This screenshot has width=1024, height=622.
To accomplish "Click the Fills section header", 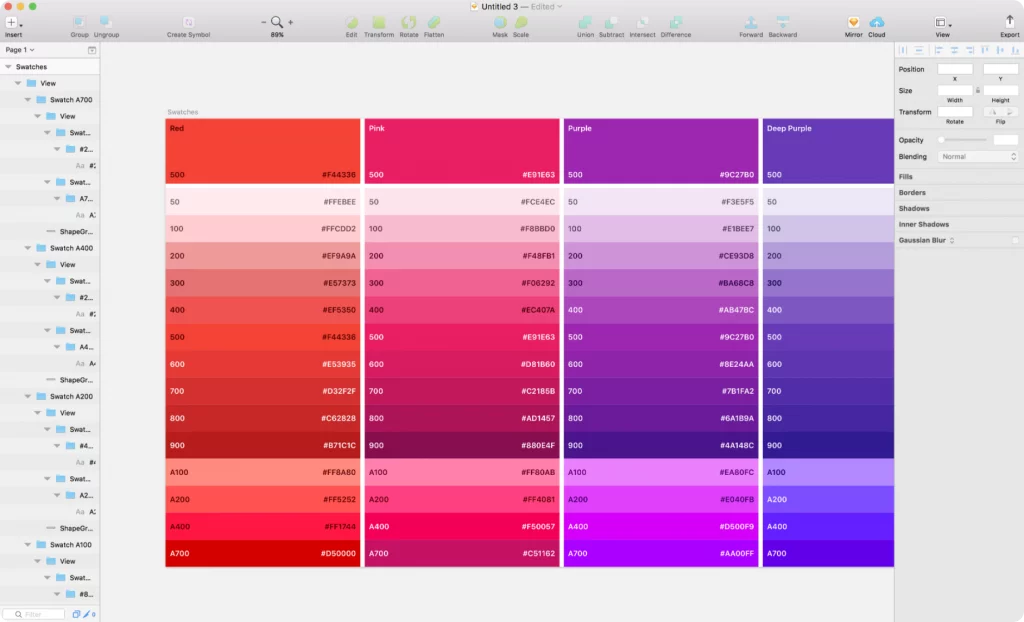I will click(x=905, y=176).
